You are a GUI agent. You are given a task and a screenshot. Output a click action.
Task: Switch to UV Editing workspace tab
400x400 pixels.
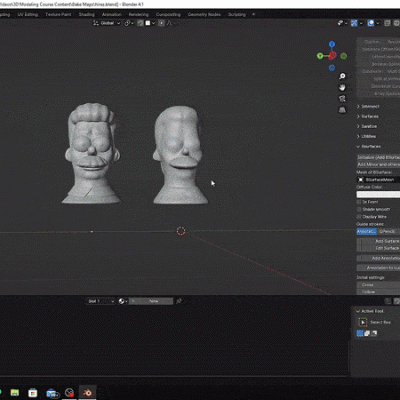[28, 14]
